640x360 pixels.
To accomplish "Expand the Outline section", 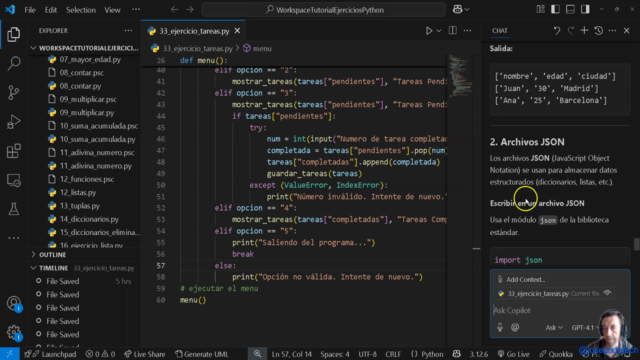I will [84, 255].
